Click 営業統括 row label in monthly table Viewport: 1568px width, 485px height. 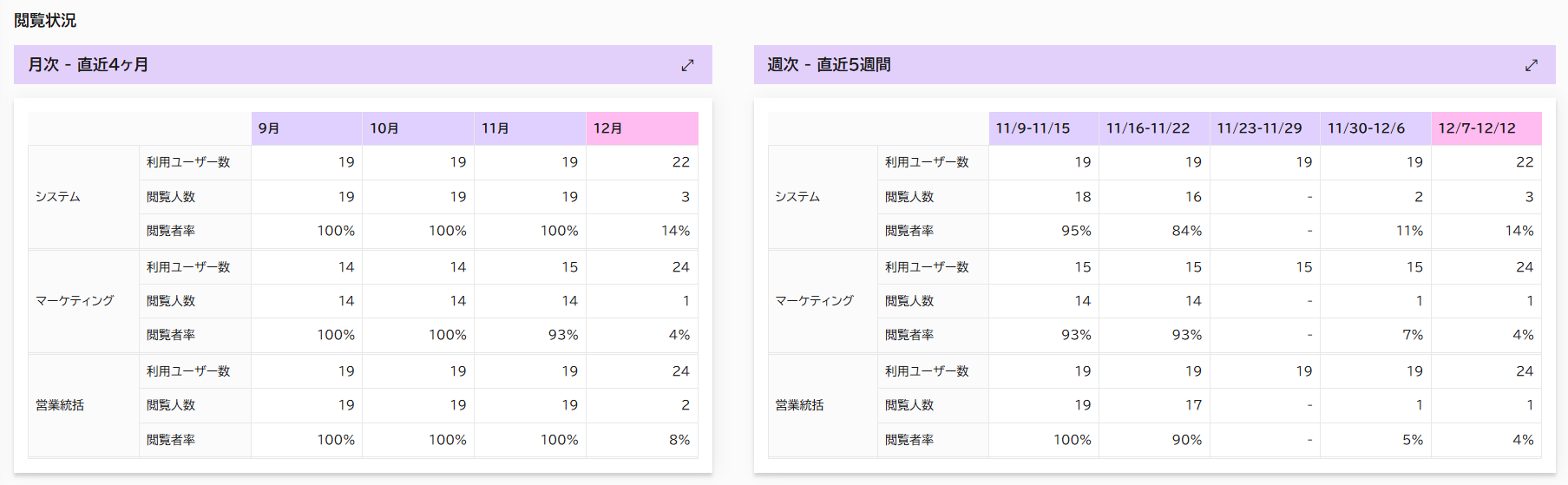[60, 405]
